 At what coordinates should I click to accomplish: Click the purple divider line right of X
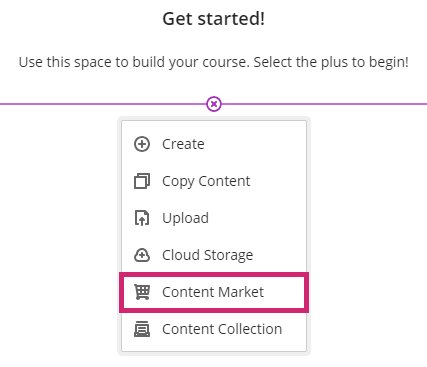pos(324,104)
